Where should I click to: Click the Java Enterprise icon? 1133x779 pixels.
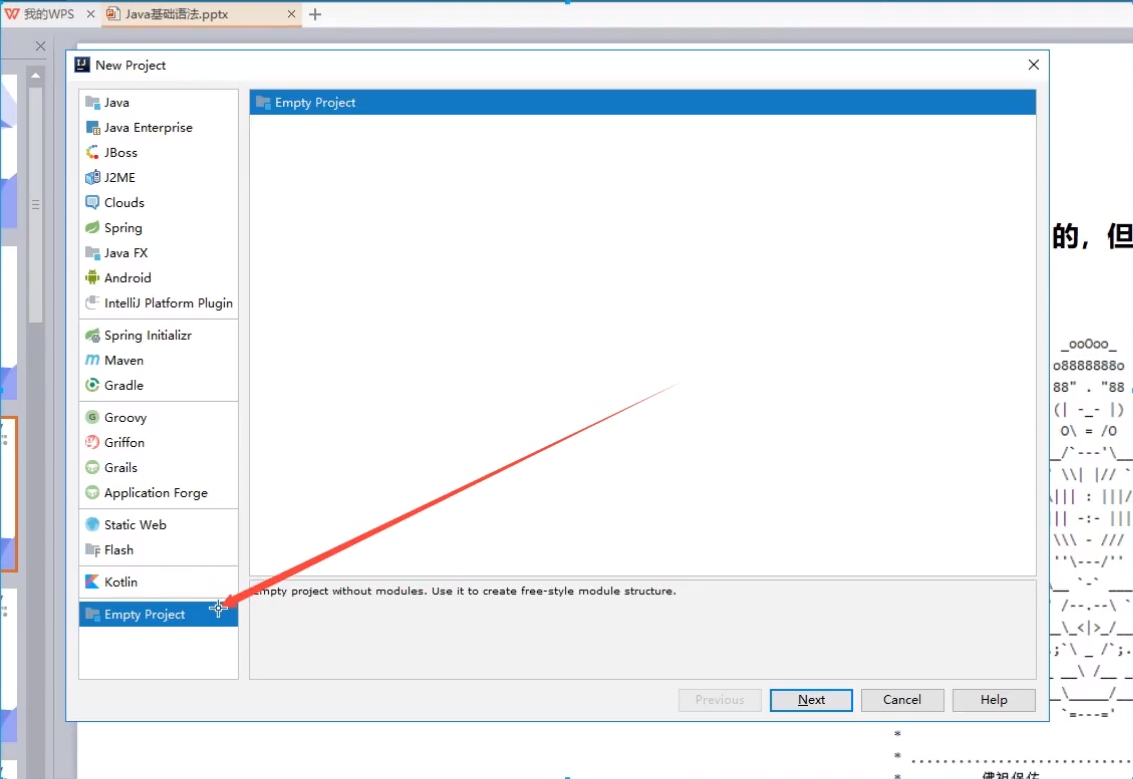(92, 128)
